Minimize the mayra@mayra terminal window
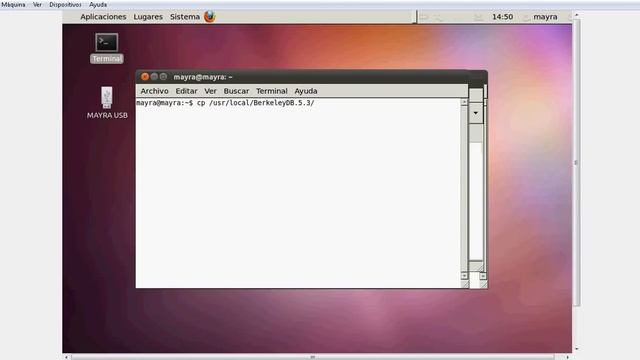640x360 pixels. click(154, 77)
